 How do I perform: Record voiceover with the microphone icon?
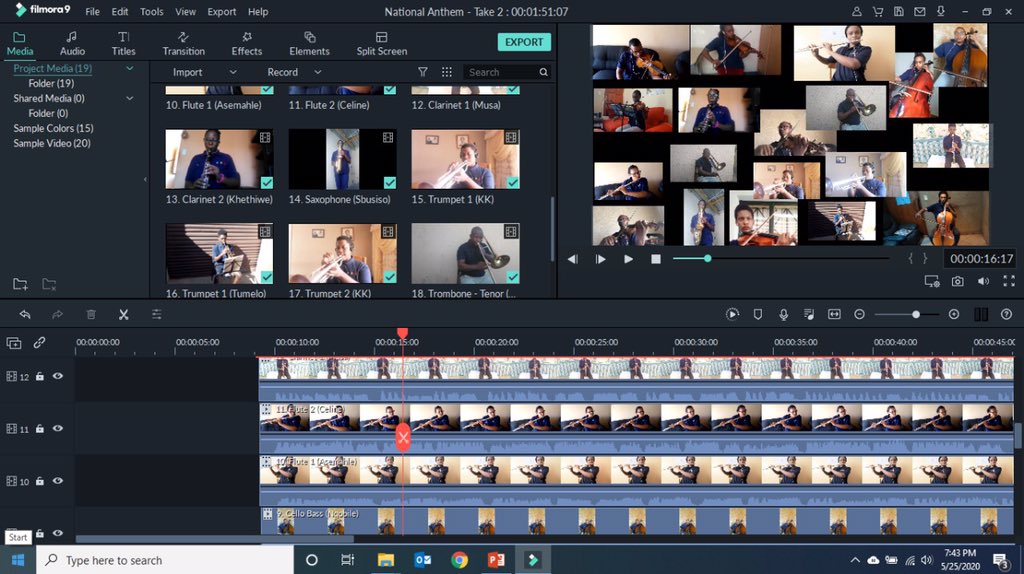click(783, 314)
